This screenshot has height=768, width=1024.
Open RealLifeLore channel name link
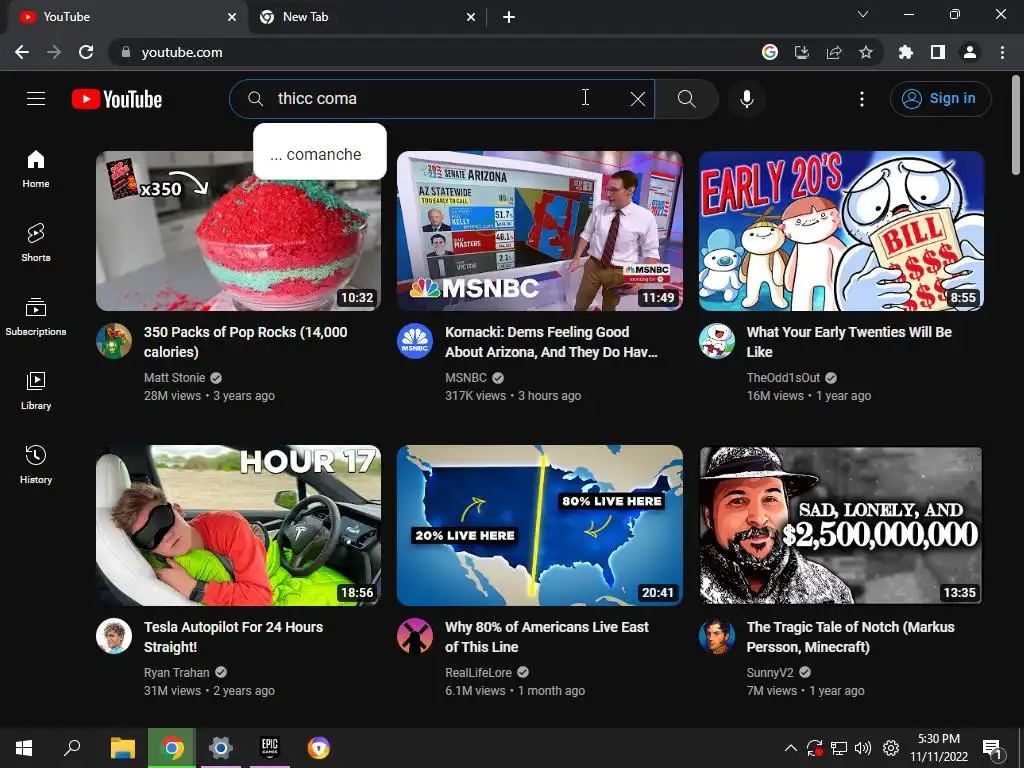(478, 673)
